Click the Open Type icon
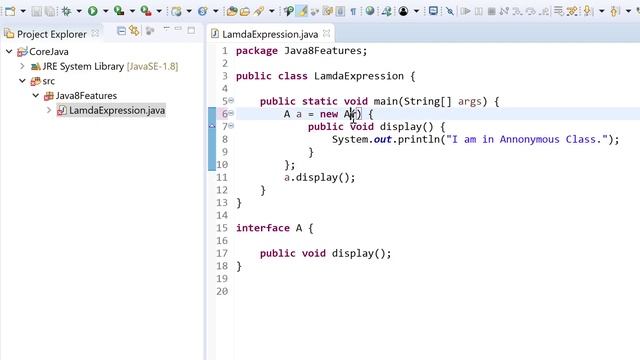Viewport: 640px width, 360px height. click(x=232, y=11)
